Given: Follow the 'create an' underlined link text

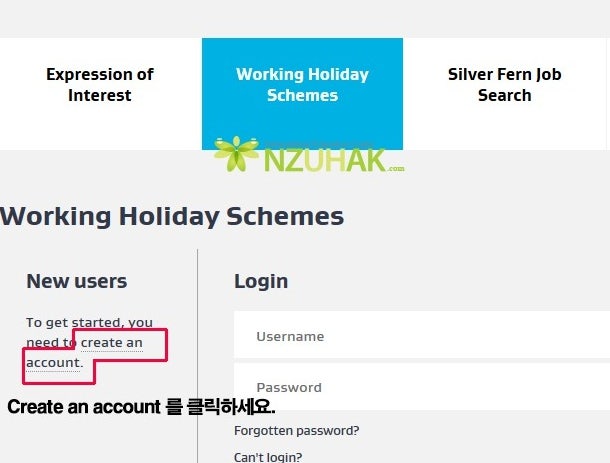Looking at the screenshot, I should click(112, 343).
